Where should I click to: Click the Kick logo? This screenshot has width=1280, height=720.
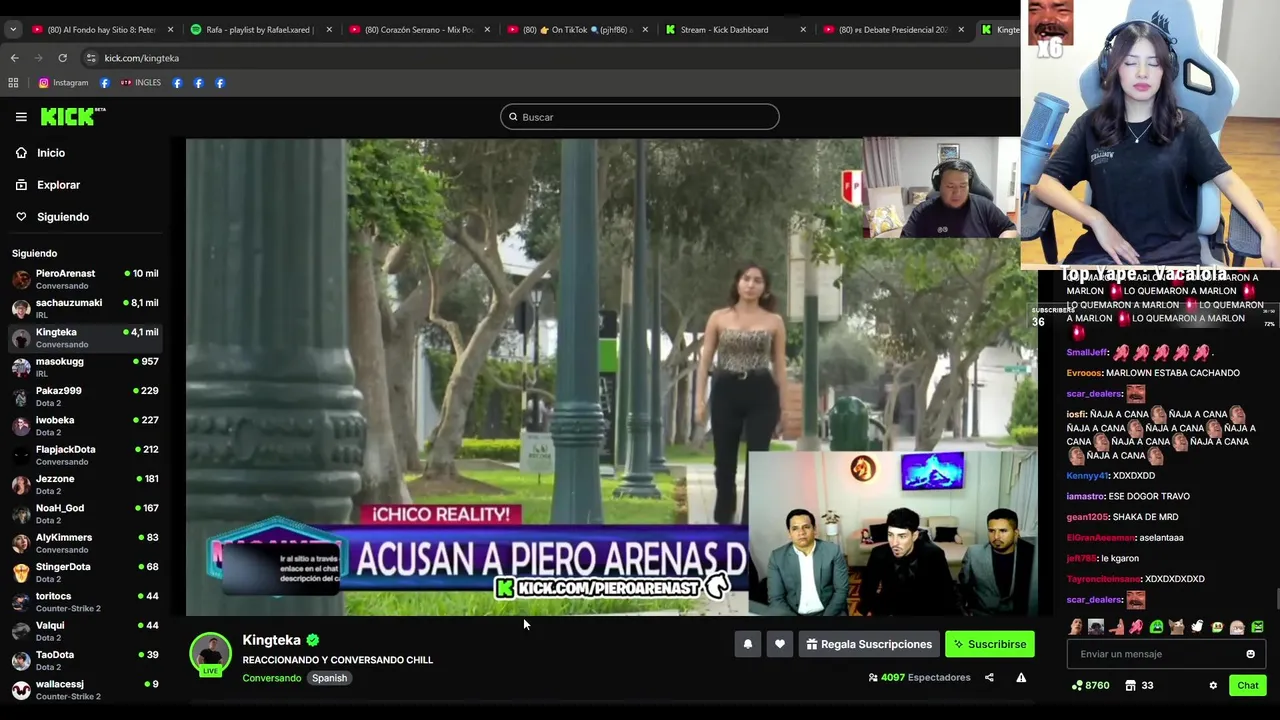click(x=72, y=117)
